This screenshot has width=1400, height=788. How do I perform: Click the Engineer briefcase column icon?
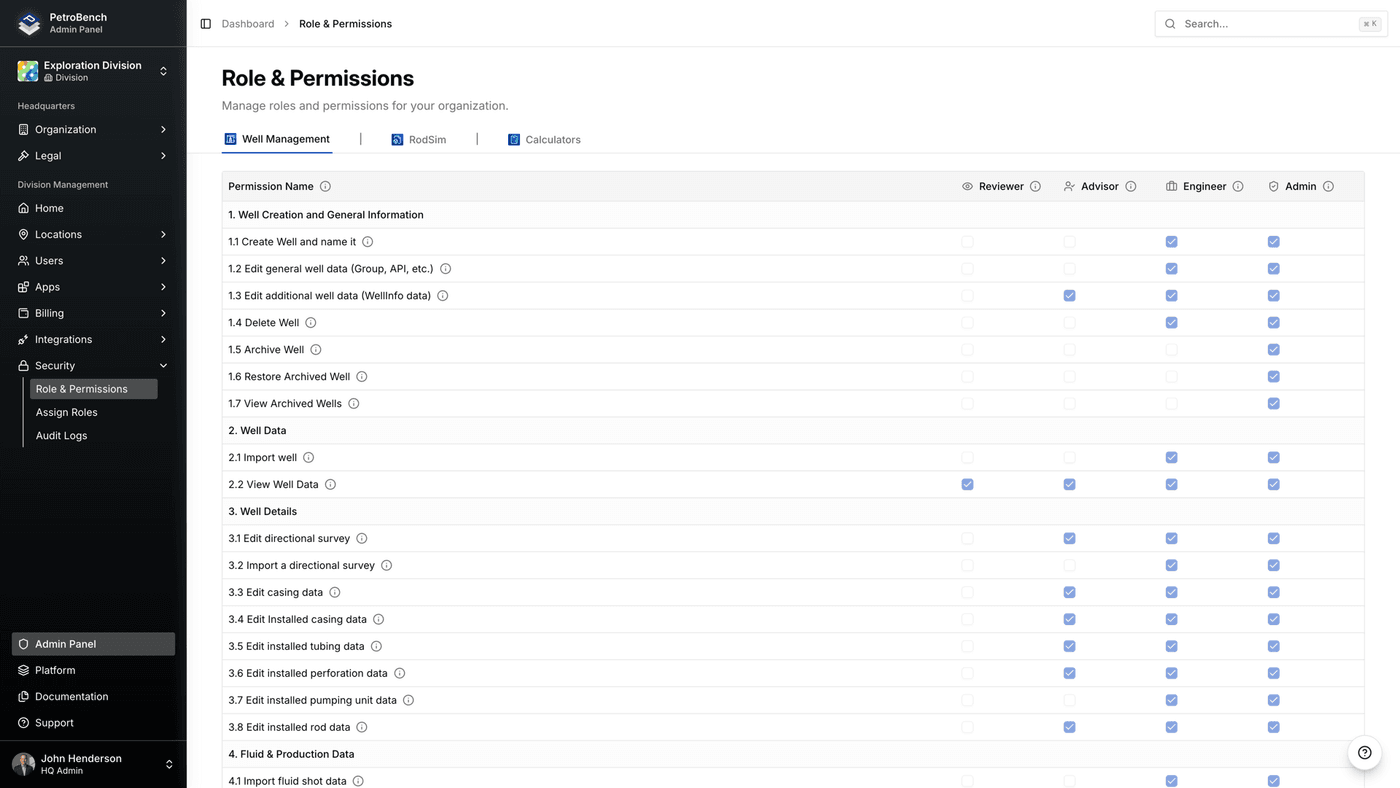point(1170,186)
